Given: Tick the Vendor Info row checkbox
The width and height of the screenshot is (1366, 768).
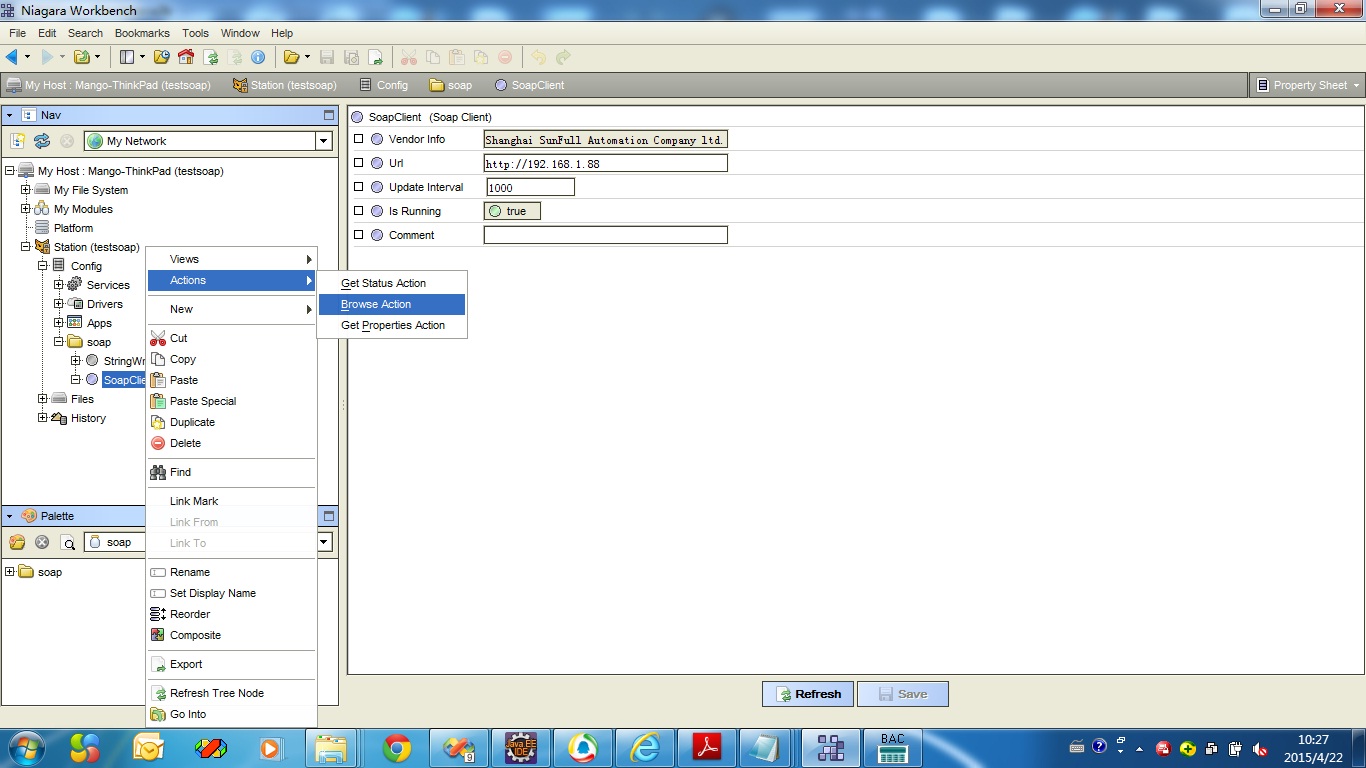Looking at the screenshot, I should [x=359, y=139].
